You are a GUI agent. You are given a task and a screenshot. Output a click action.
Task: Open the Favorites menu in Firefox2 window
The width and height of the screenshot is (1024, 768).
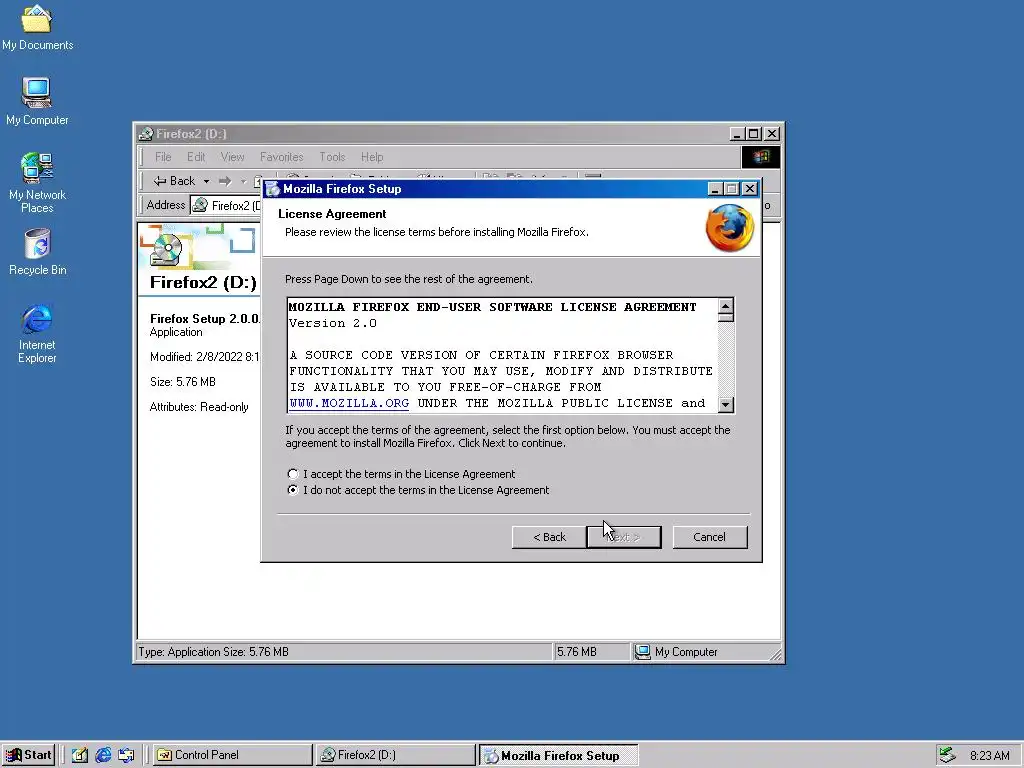281,157
